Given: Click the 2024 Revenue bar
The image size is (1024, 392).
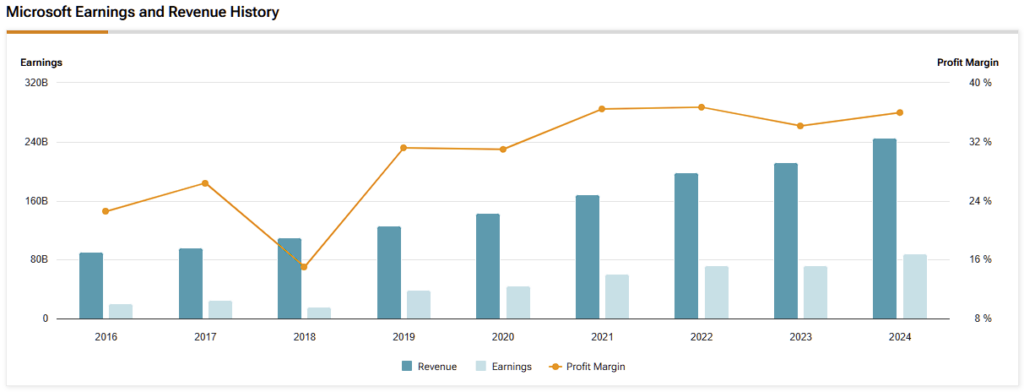Looking at the screenshot, I should [885, 229].
